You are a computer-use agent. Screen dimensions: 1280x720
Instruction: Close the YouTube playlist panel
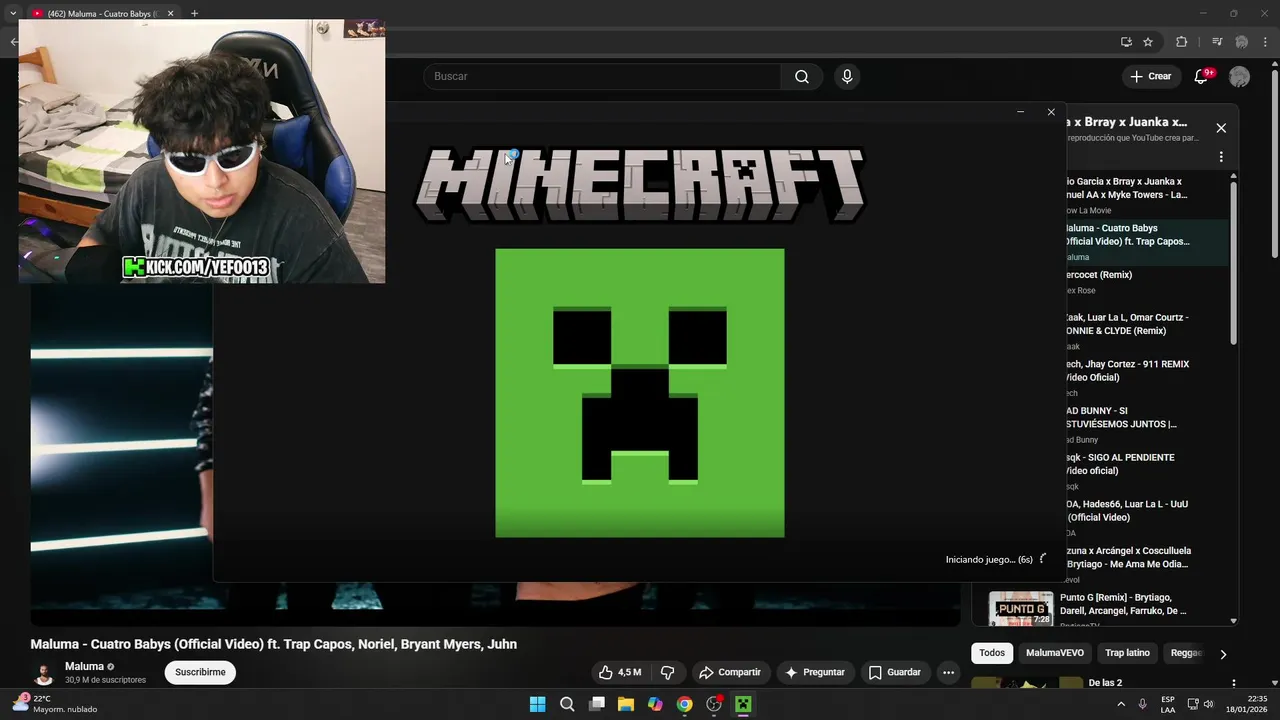[x=1221, y=128]
